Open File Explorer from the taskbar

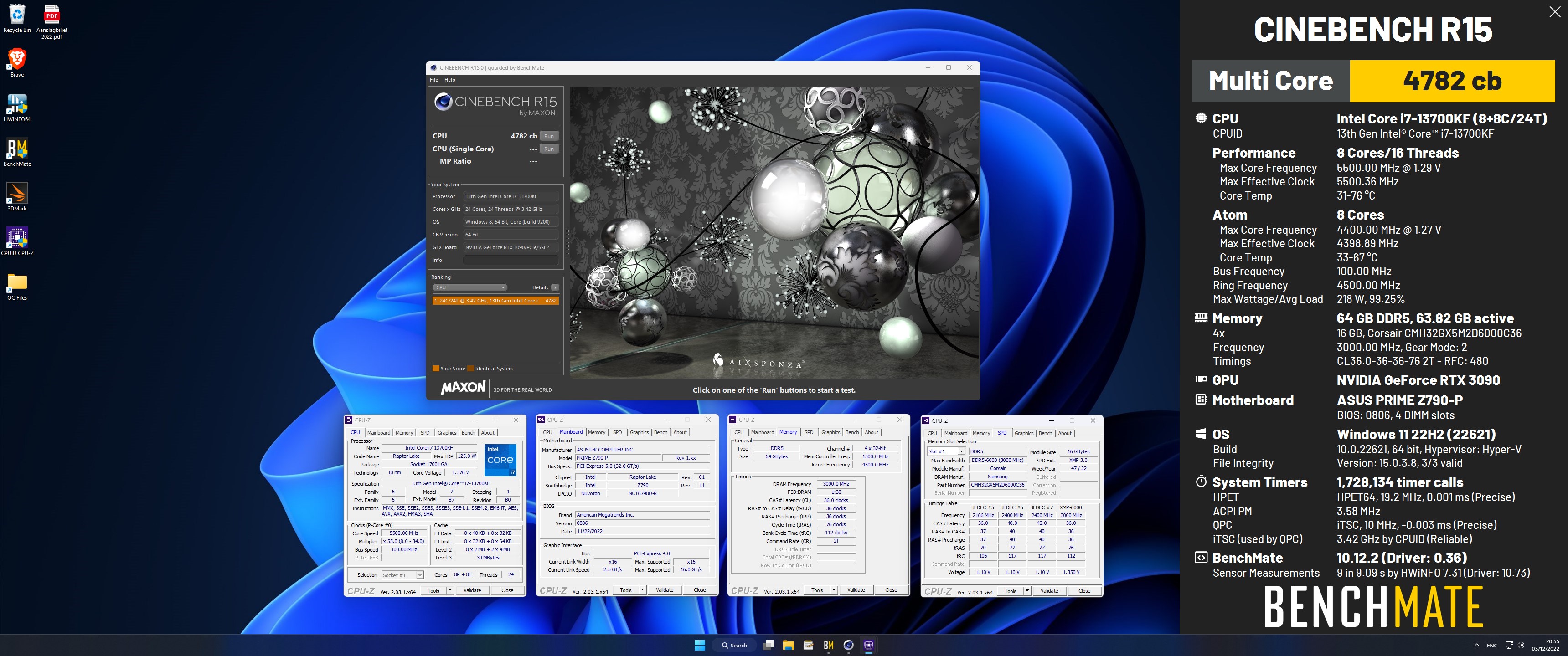pyautogui.click(x=788, y=645)
